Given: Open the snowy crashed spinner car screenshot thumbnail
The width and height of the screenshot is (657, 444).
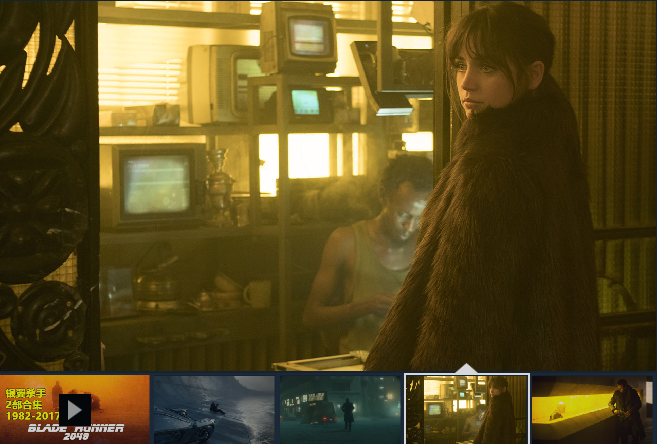Looking at the screenshot, I should point(214,410).
